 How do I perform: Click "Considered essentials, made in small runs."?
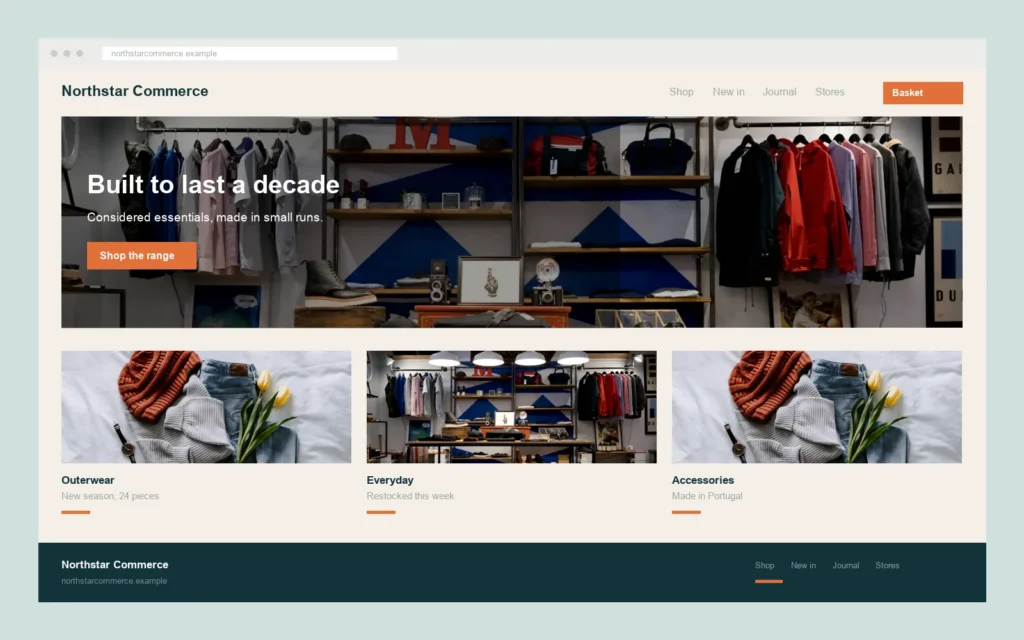coord(205,217)
